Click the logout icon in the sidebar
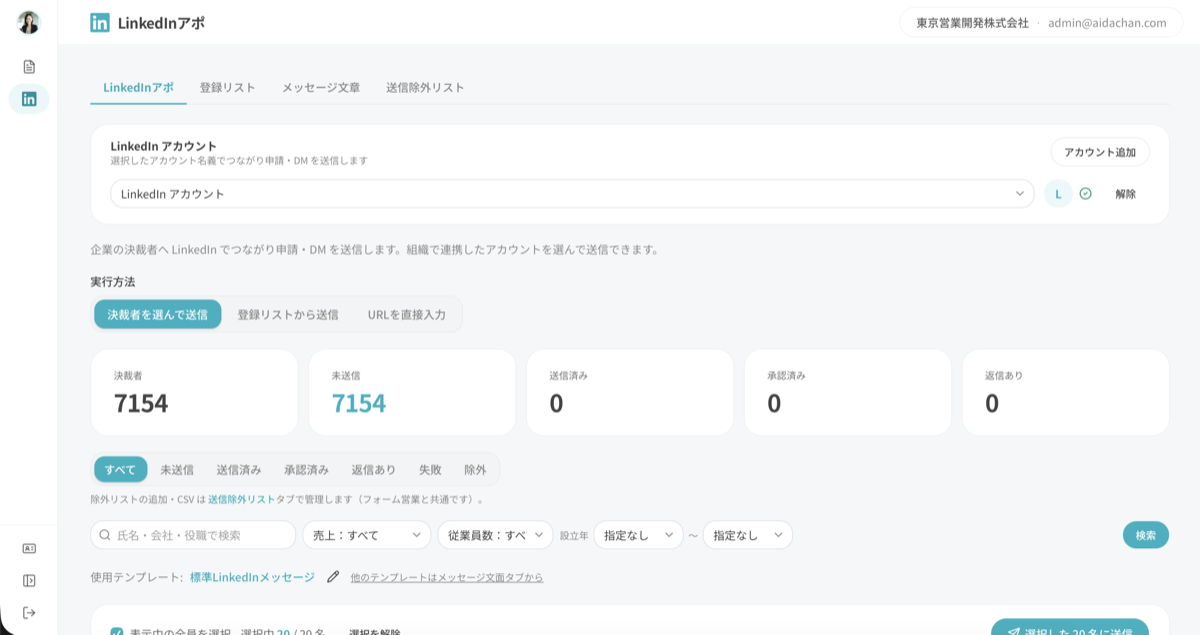 click(29, 612)
